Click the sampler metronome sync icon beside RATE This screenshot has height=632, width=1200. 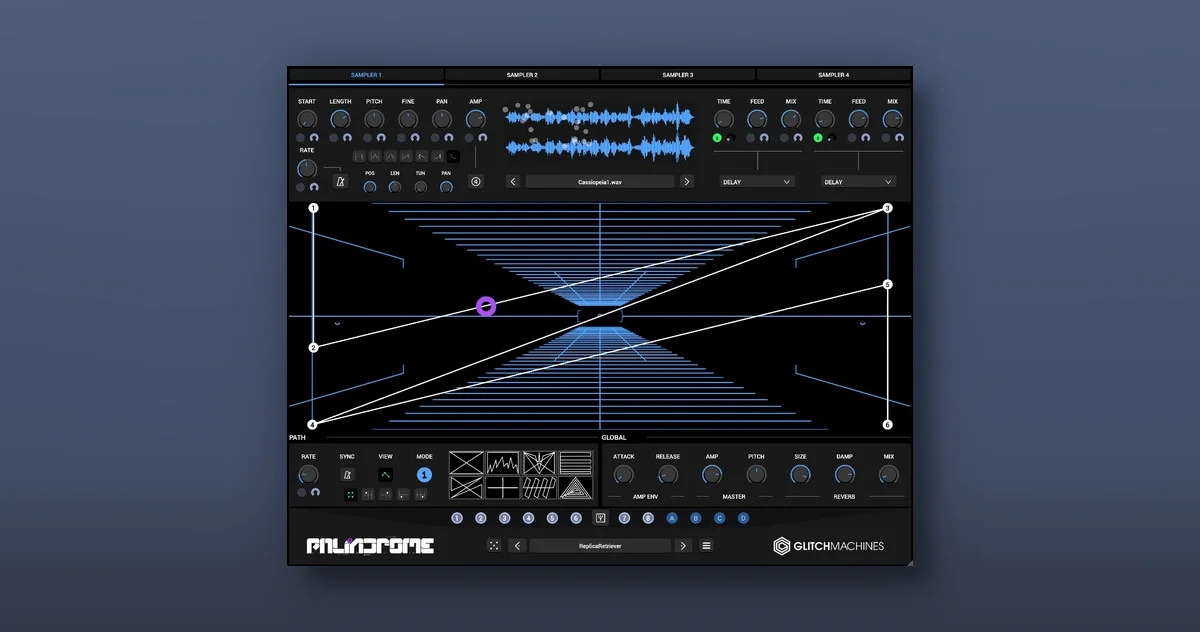click(x=340, y=181)
